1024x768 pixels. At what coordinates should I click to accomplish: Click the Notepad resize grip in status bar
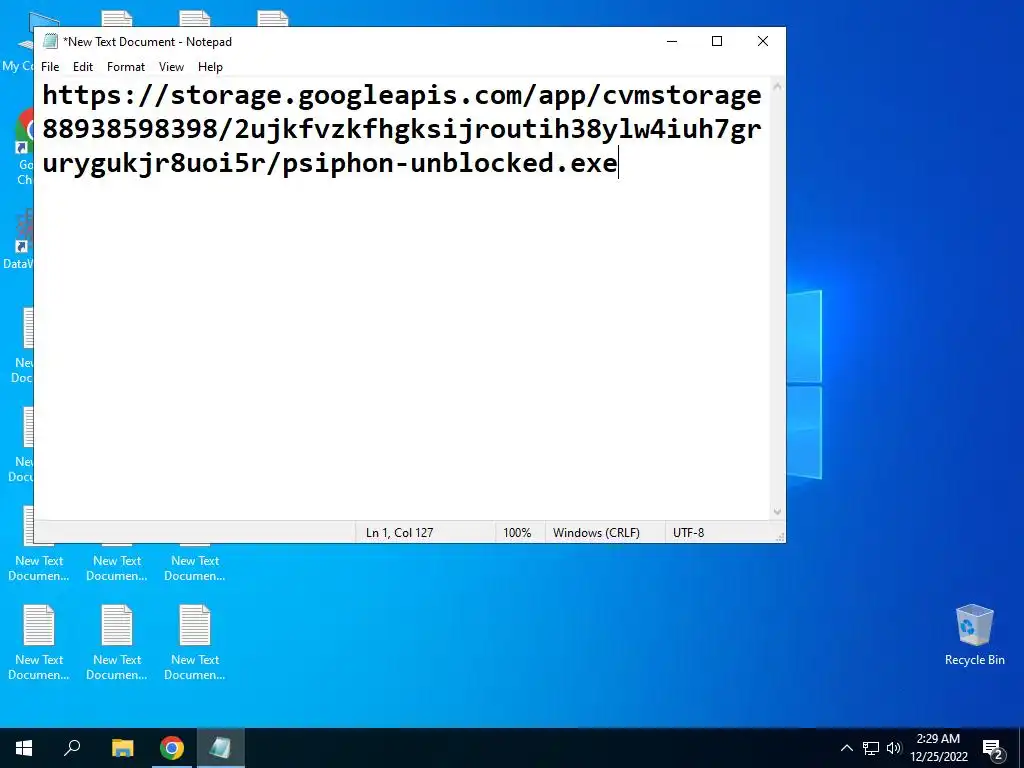(780, 537)
